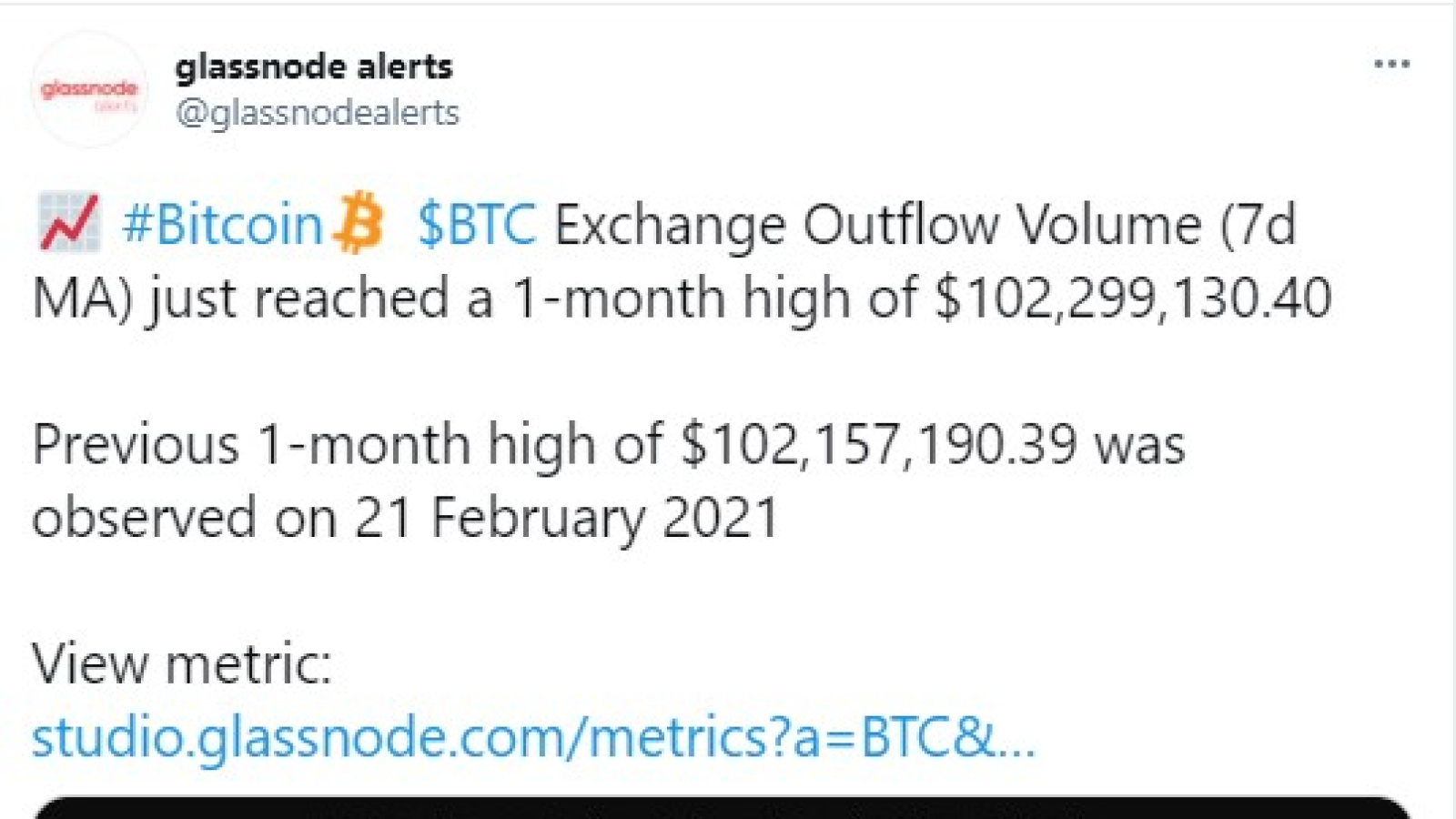Open the three-dot more options menu
The width and height of the screenshot is (1456, 819).
1391,64
